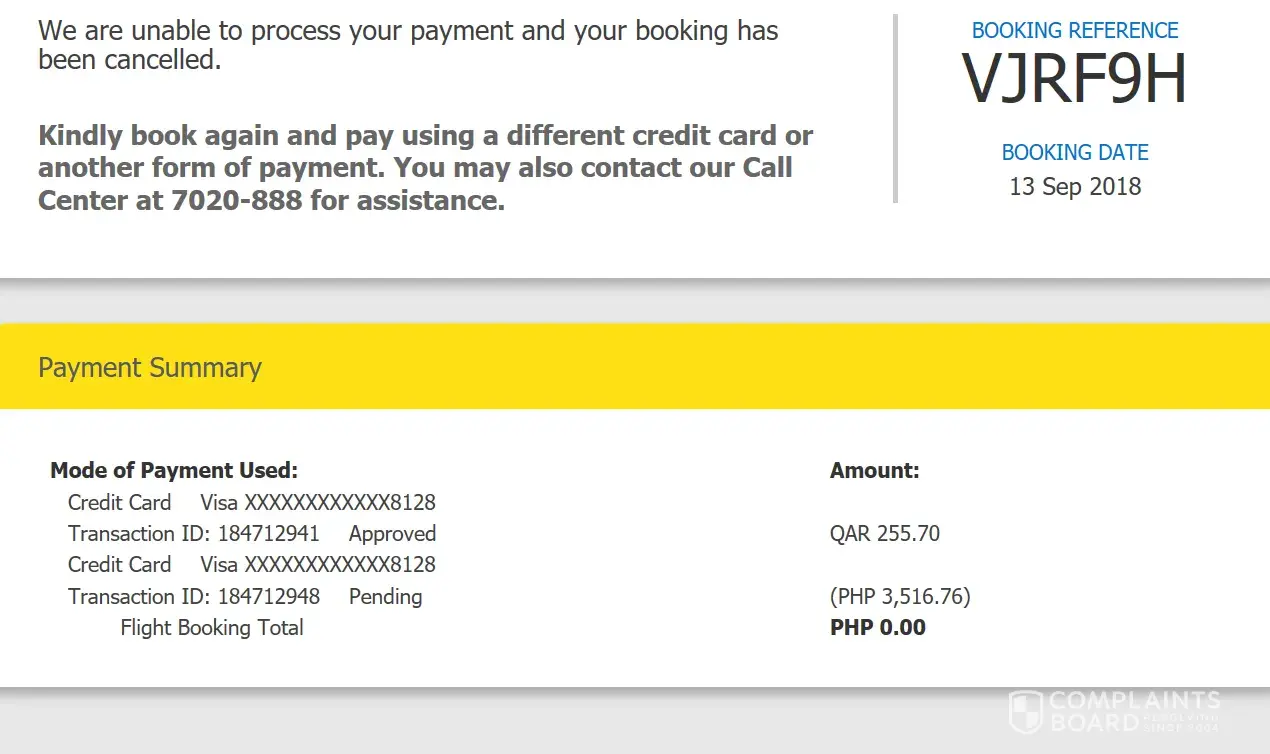Click the BOOKING REFERENCE label

point(1075,31)
